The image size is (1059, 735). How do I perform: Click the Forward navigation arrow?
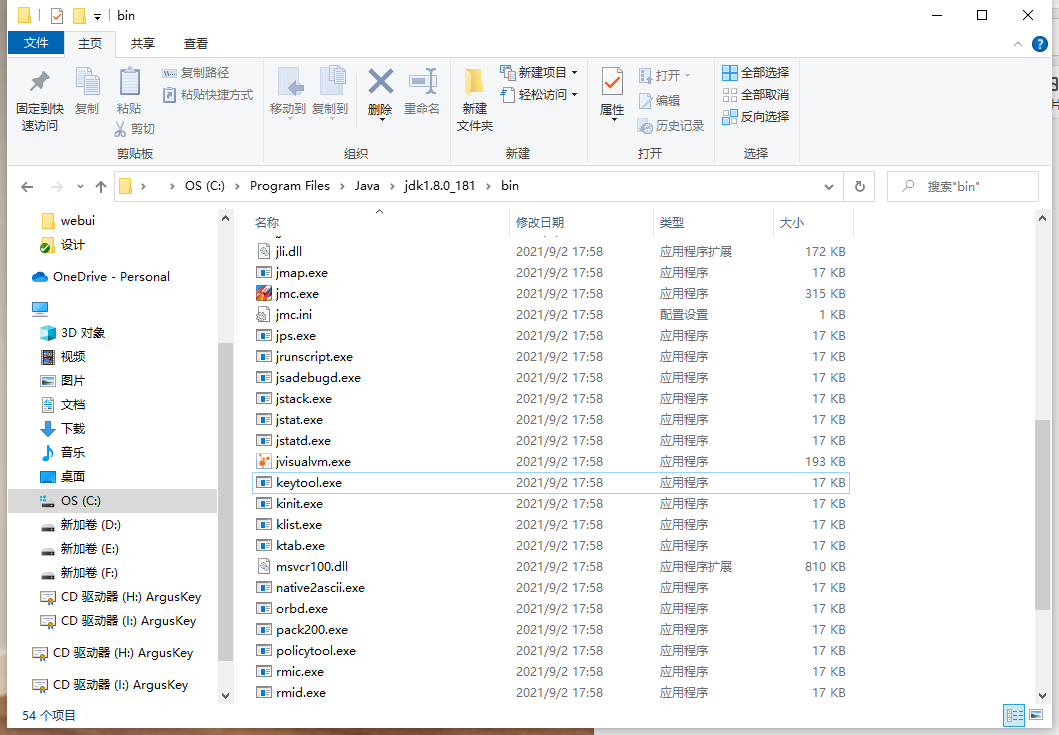point(57,186)
